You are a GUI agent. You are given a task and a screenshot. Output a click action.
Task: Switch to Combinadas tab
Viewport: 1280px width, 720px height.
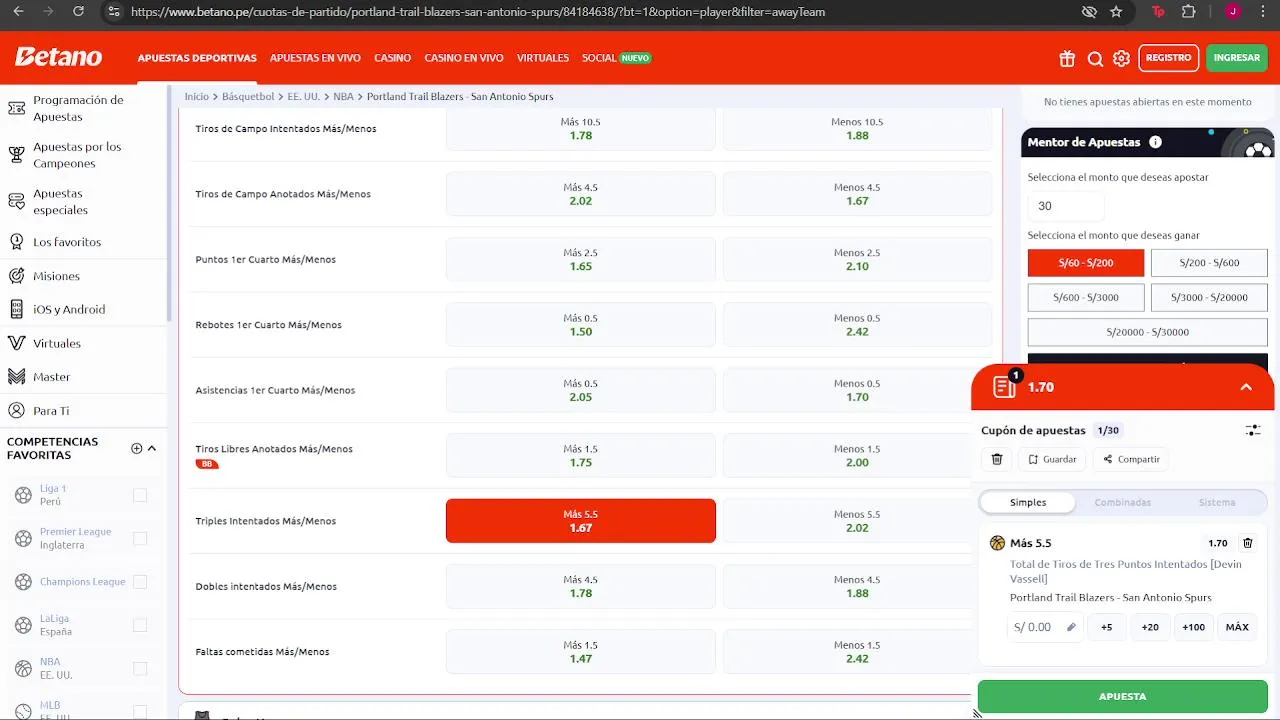[x=1122, y=502]
